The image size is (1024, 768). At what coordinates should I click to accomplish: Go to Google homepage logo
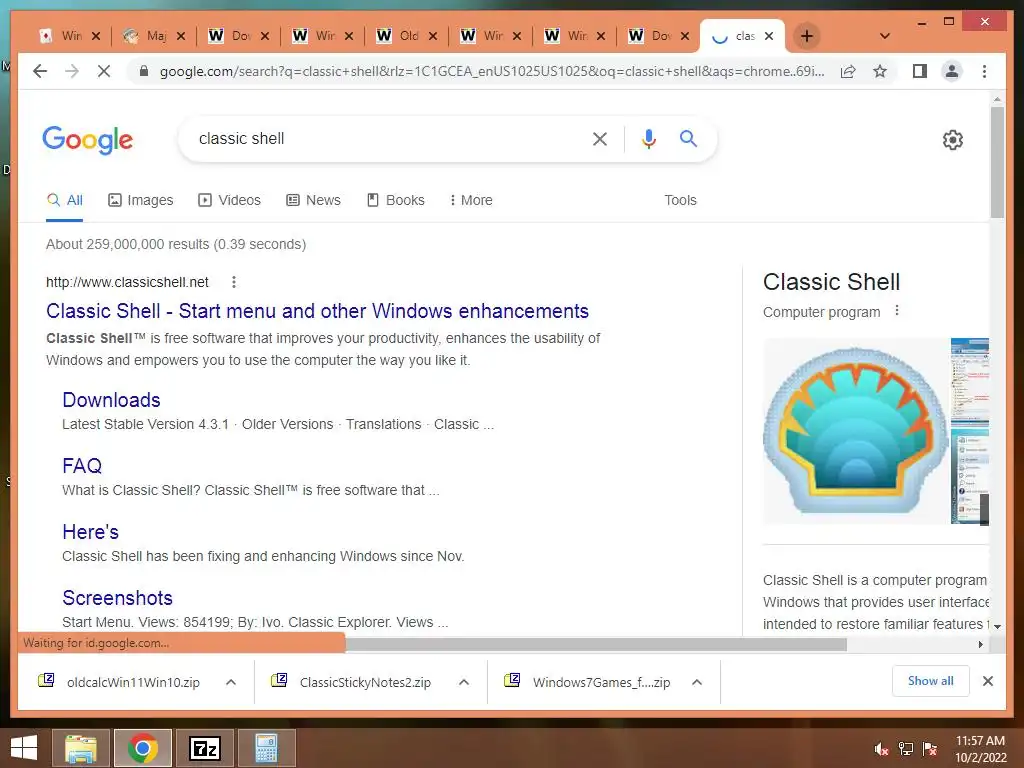(88, 140)
